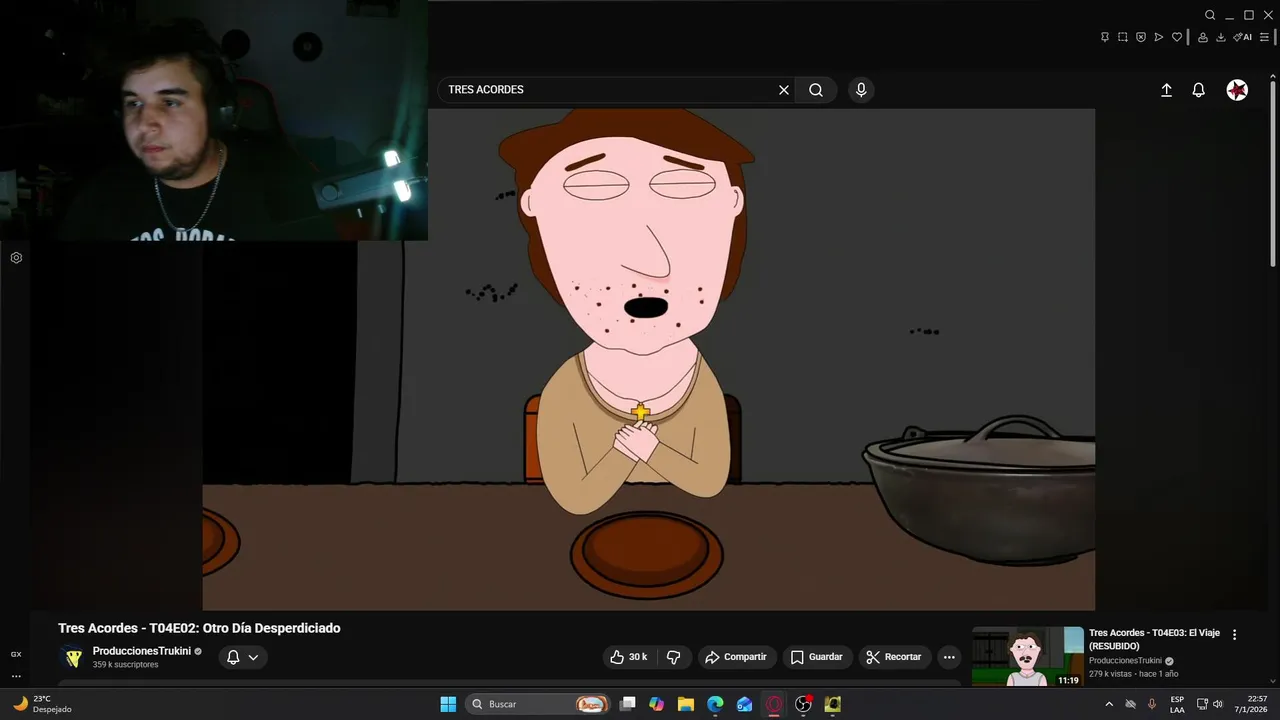Open Task View from the taskbar
Screen dimensions: 1280x720
(627, 704)
